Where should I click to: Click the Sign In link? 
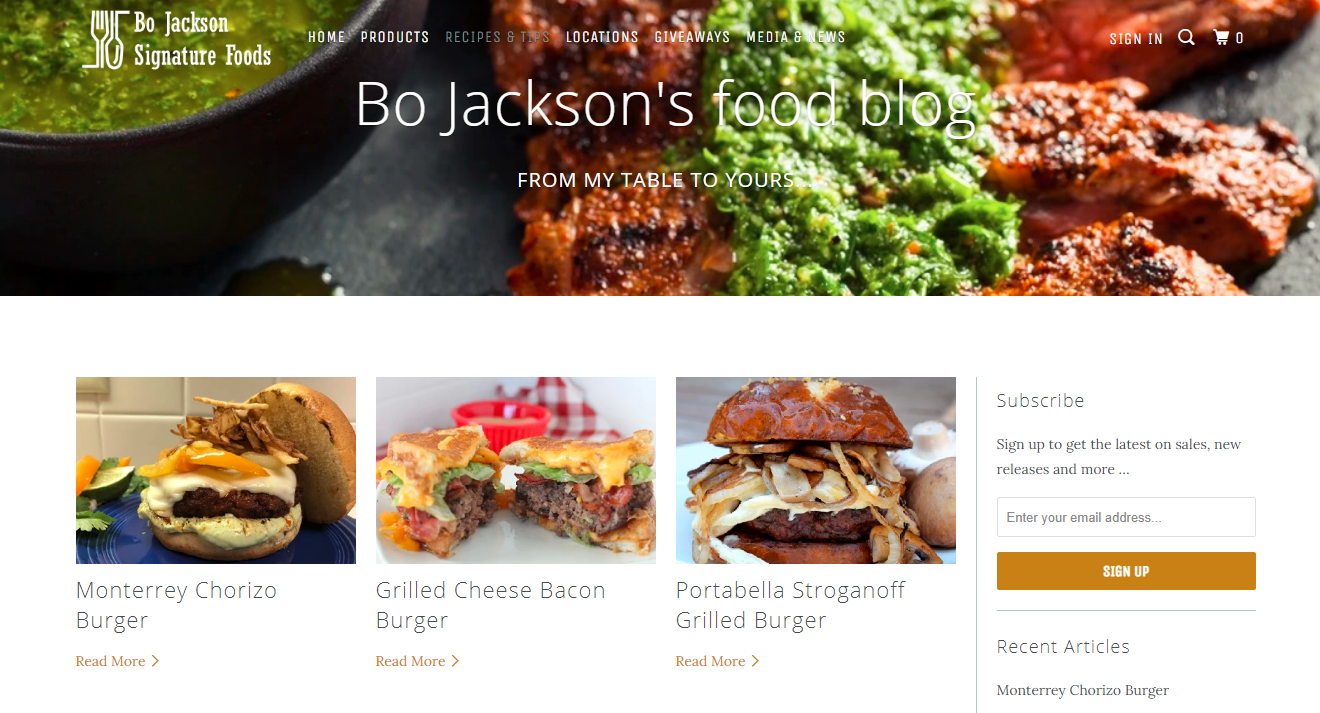click(x=1136, y=39)
